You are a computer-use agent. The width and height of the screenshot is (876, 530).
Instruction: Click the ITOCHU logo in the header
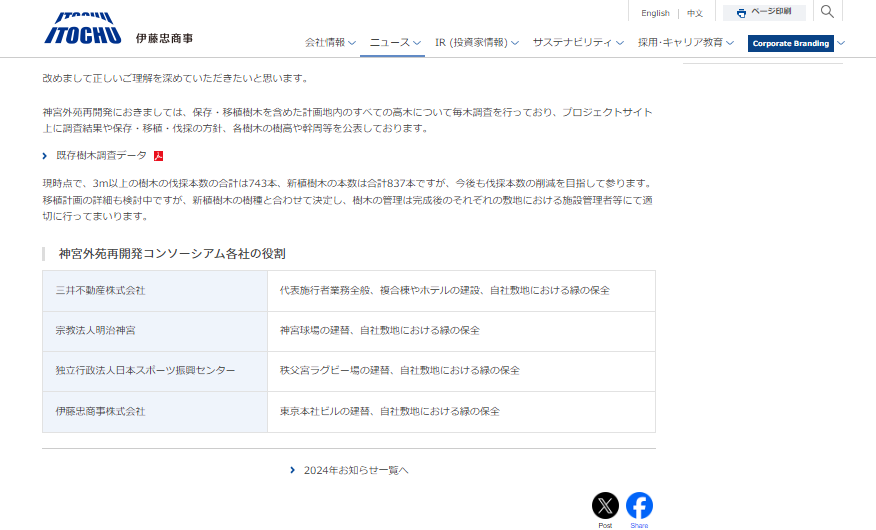click(83, 28)
